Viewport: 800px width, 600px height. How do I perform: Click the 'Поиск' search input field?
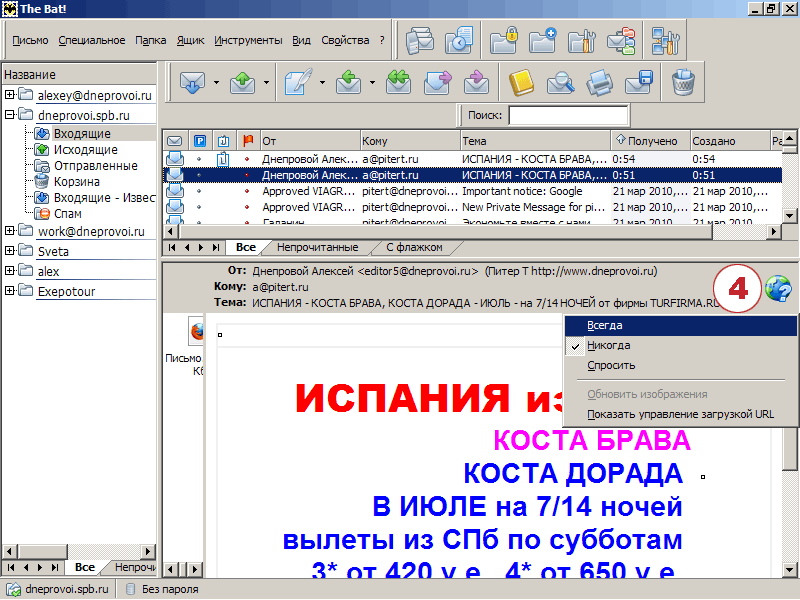click(568, 115)
